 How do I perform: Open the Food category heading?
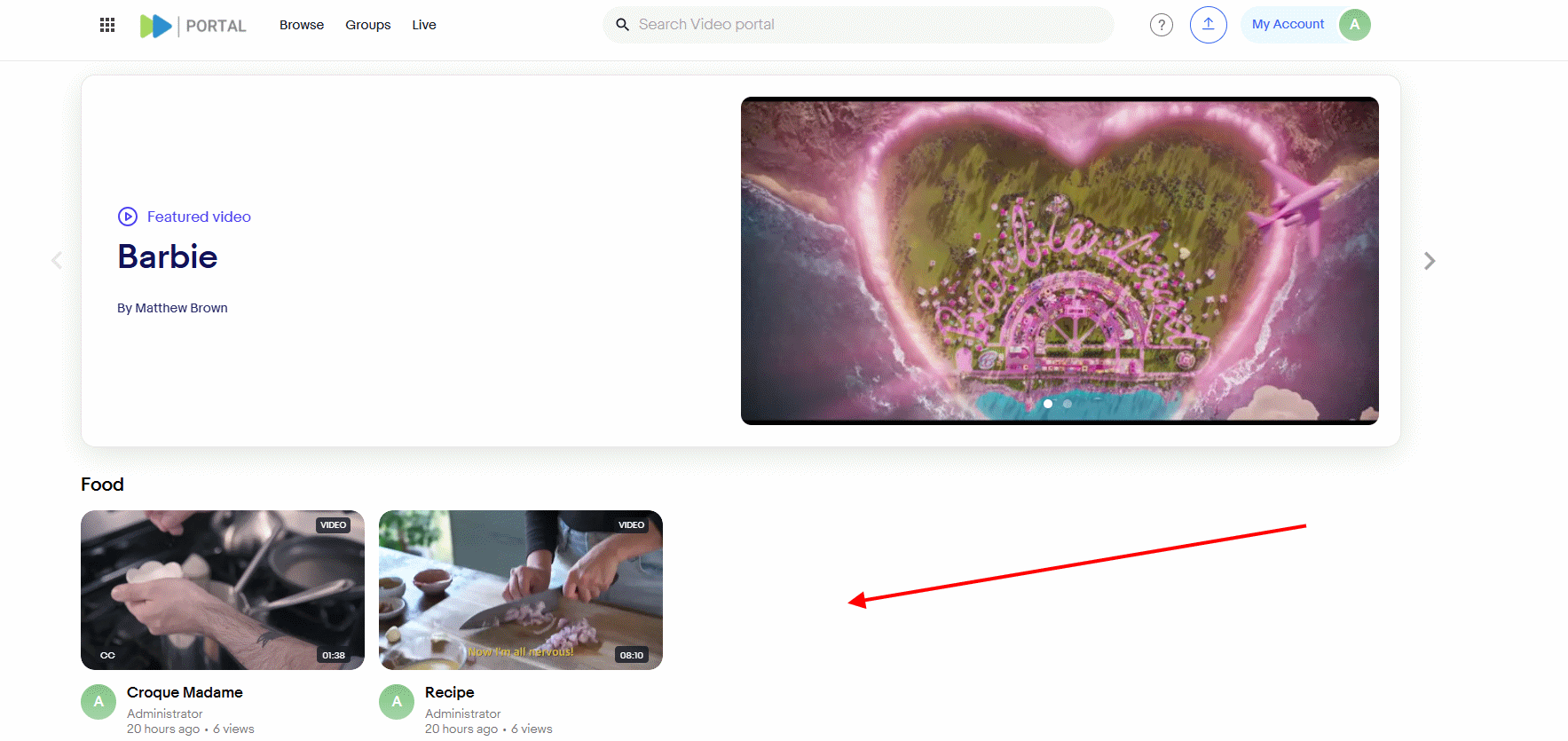click(x=102, y=485)
